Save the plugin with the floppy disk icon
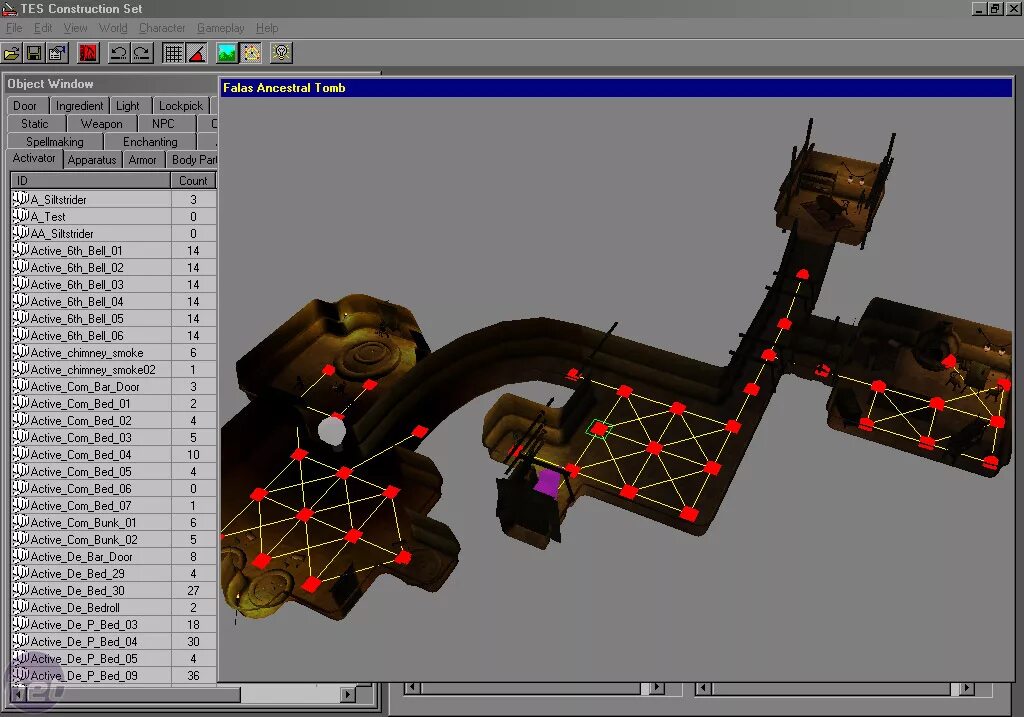The image size is (1024, 717). click(35, 53)
